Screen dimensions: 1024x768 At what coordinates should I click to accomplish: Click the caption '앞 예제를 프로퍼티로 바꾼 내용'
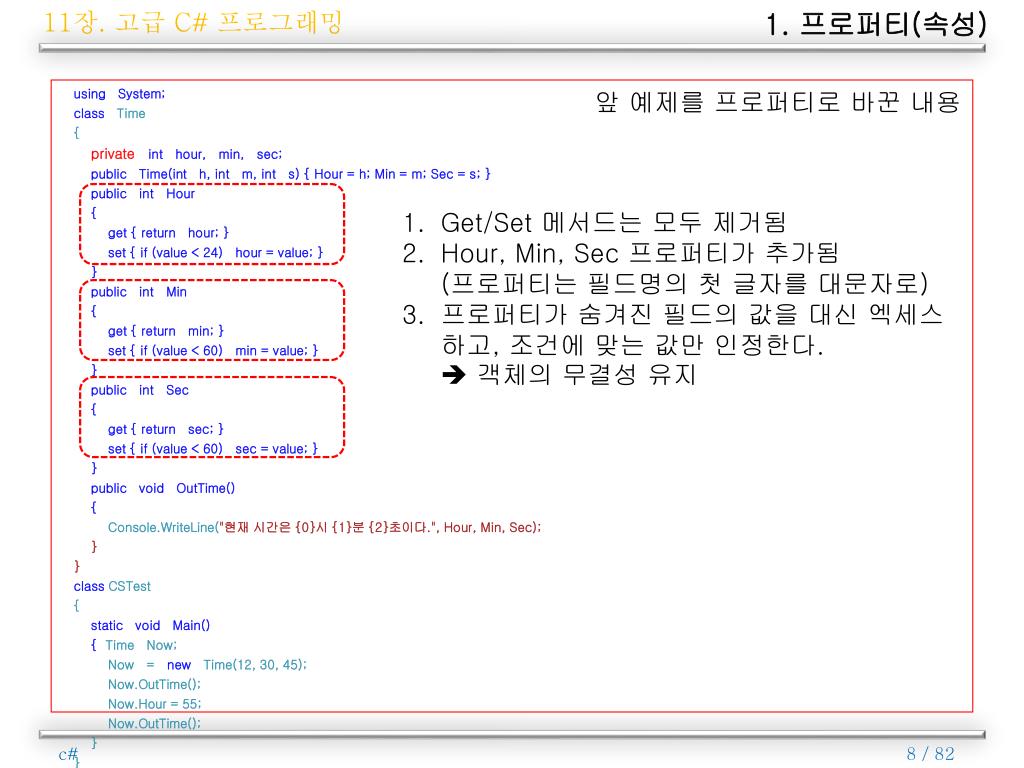(x=777, y=102)
